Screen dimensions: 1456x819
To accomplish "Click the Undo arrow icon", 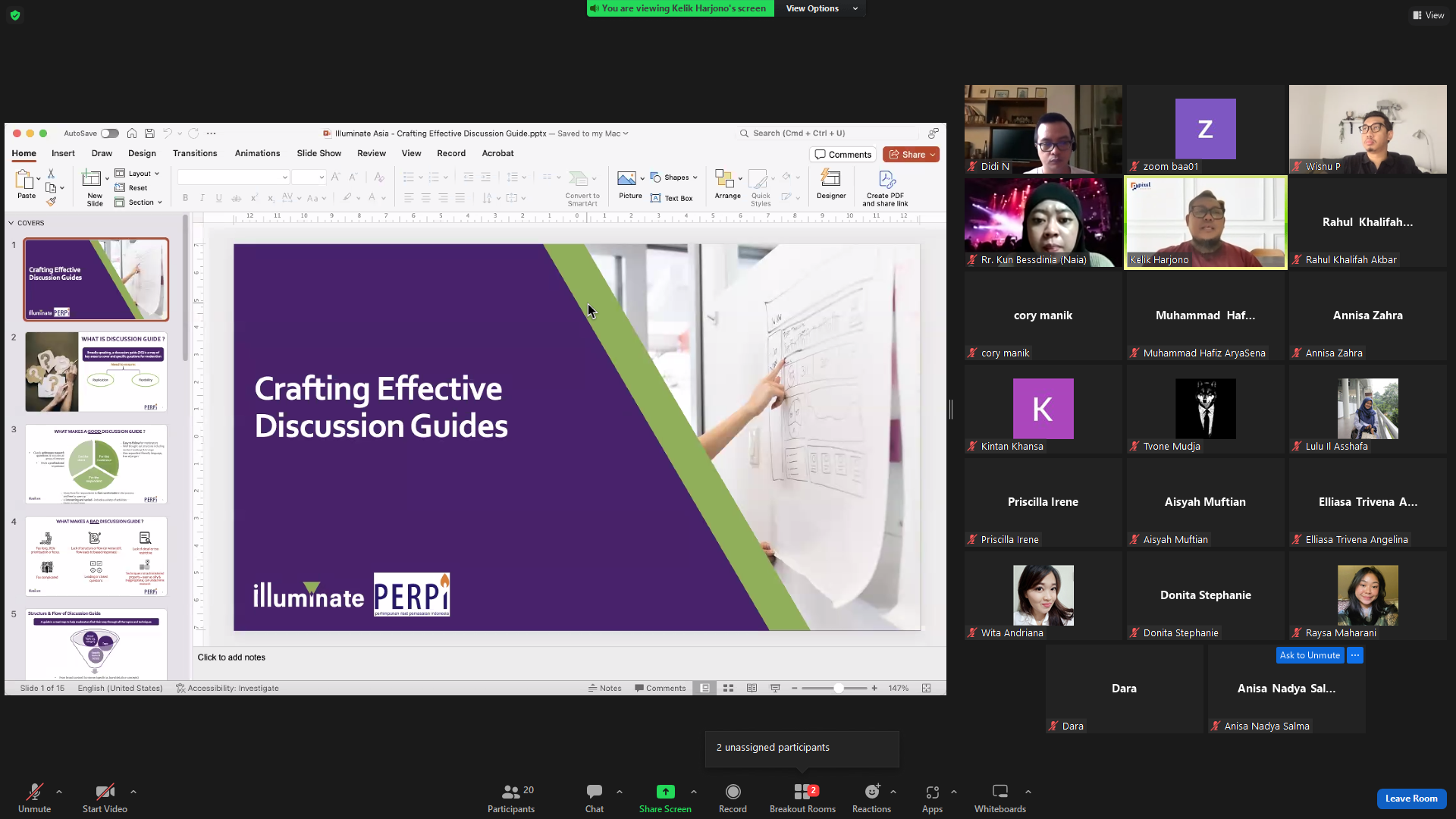I will tap(168, 133).
